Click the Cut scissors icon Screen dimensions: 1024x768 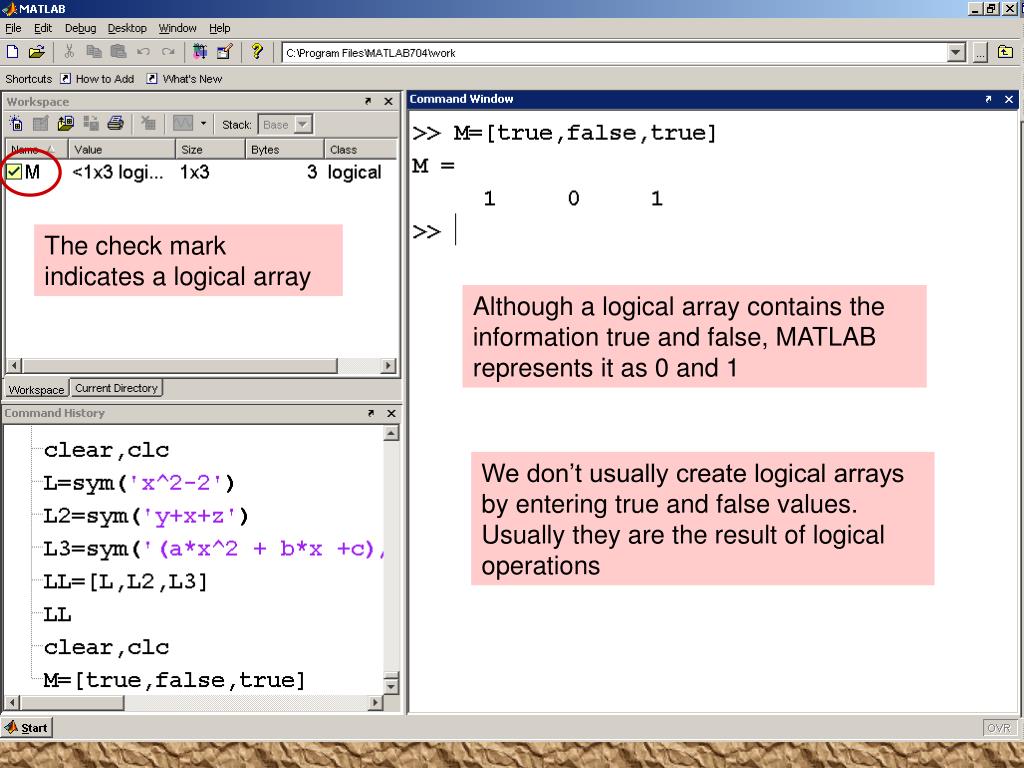[69, 52]
